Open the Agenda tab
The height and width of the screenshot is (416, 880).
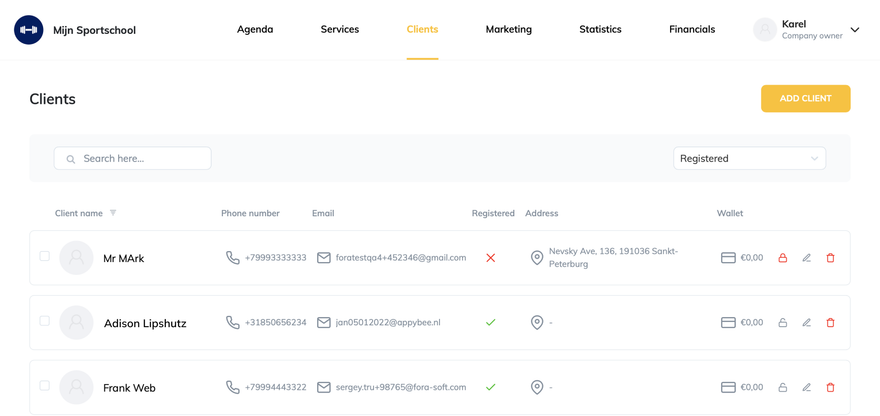click(x=255, y=30)
